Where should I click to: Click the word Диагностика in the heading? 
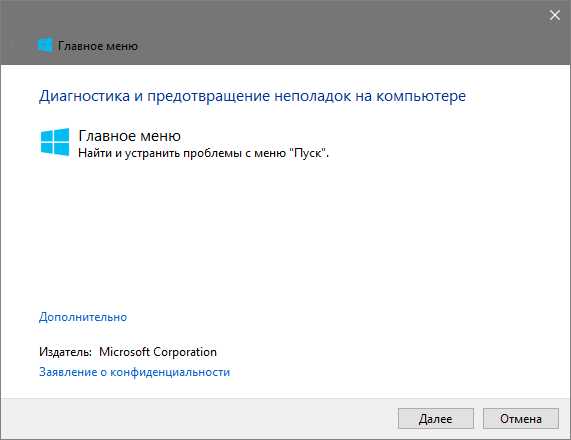pos(84,96)
